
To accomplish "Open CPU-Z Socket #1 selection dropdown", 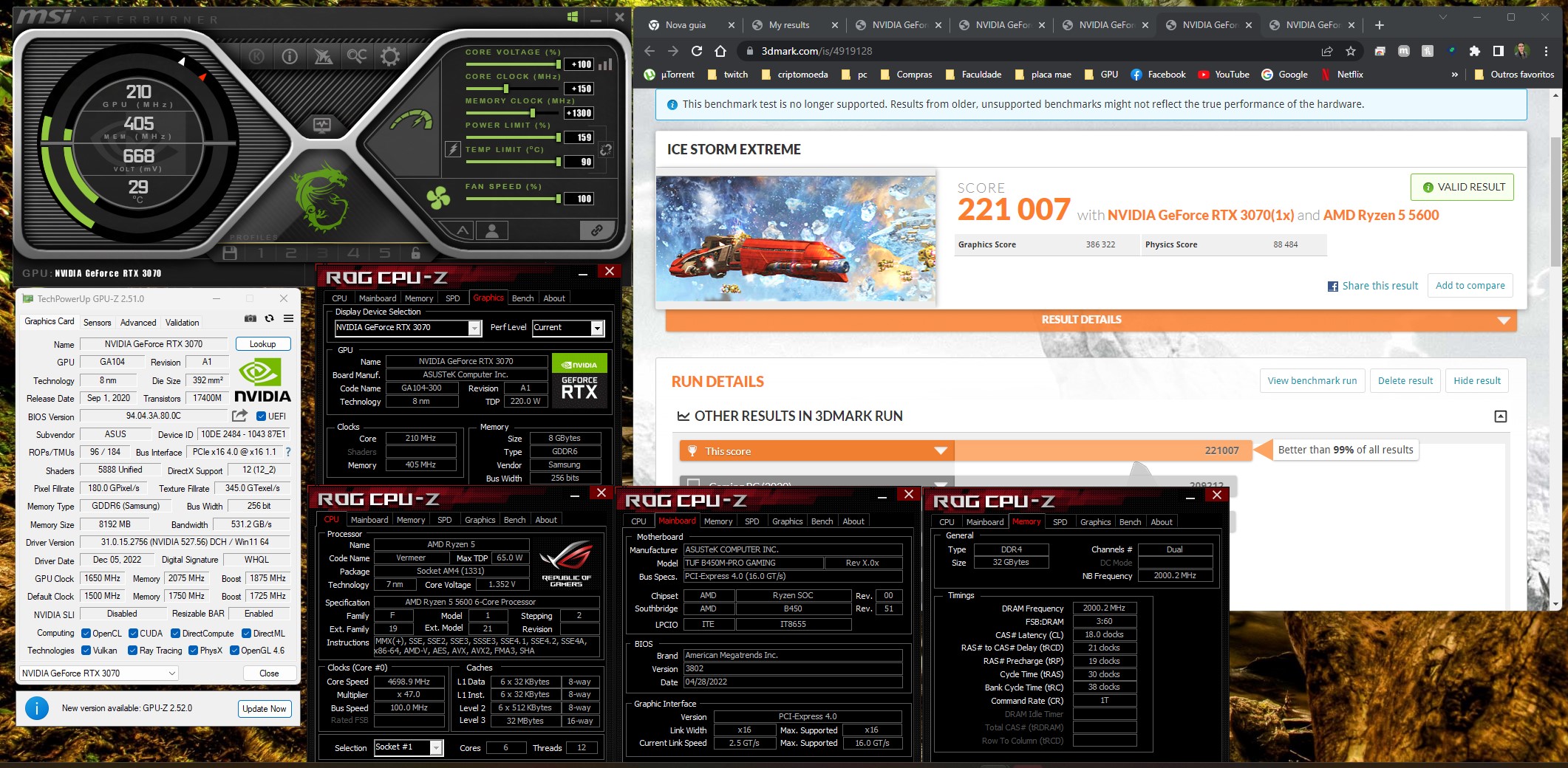I will point(408,747).
